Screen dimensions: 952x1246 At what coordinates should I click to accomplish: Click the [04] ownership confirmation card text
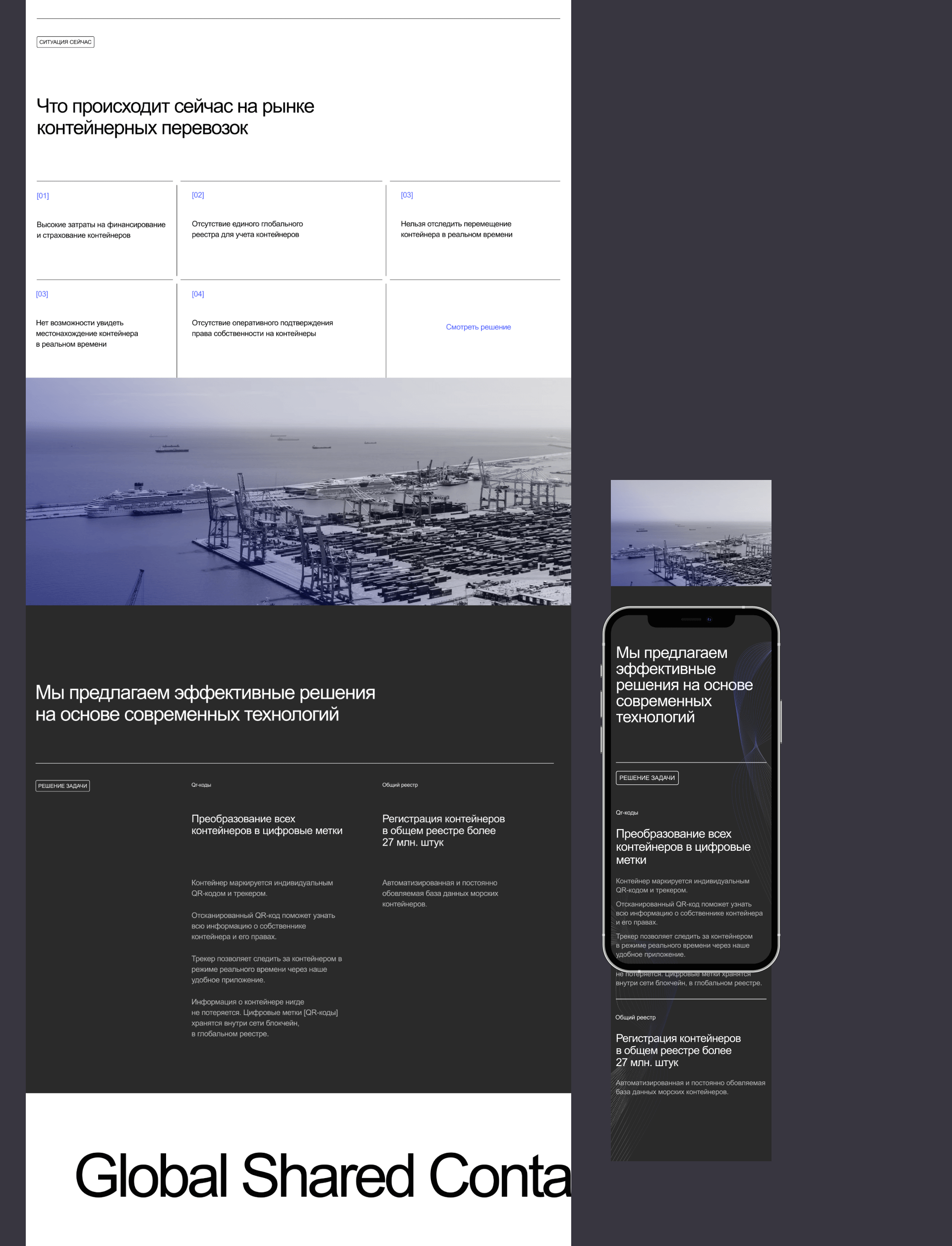click(x=262, y=328)
